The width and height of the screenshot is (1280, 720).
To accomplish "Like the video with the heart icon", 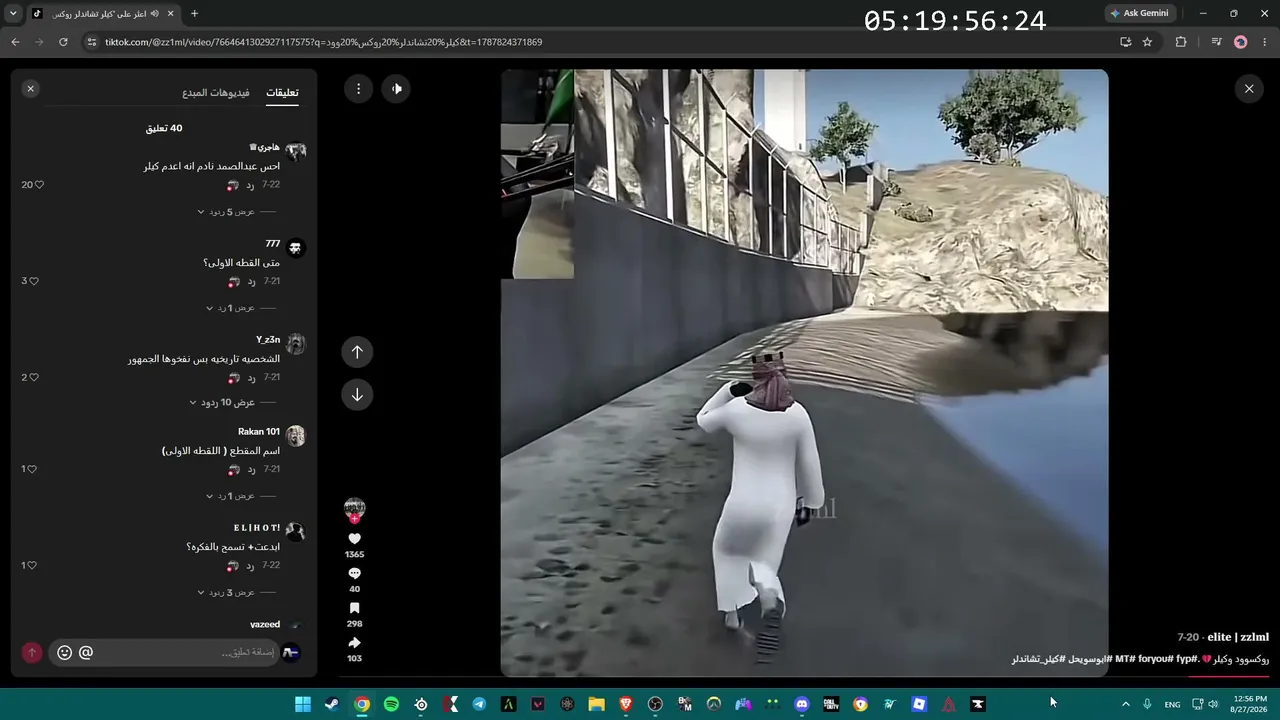I will point(354,539).
